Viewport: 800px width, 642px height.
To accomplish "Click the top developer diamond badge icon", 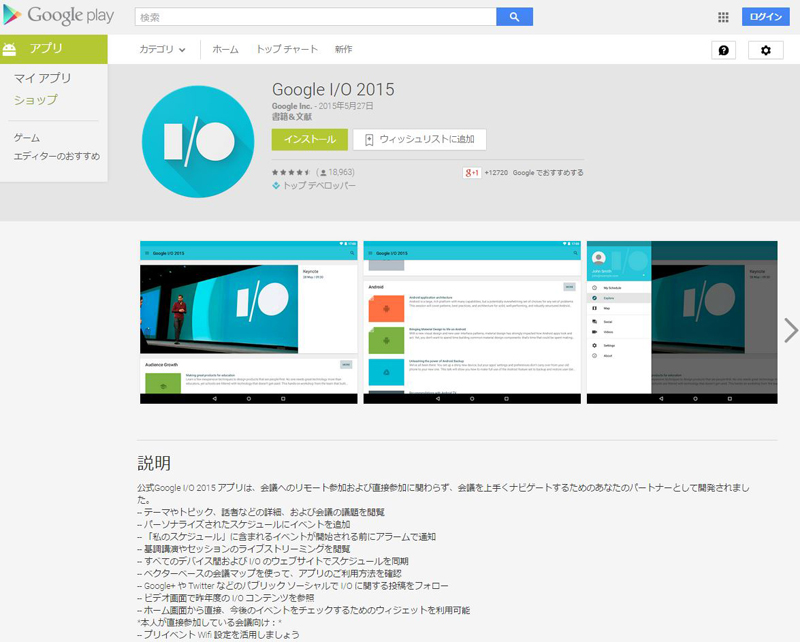I will 276,186.
